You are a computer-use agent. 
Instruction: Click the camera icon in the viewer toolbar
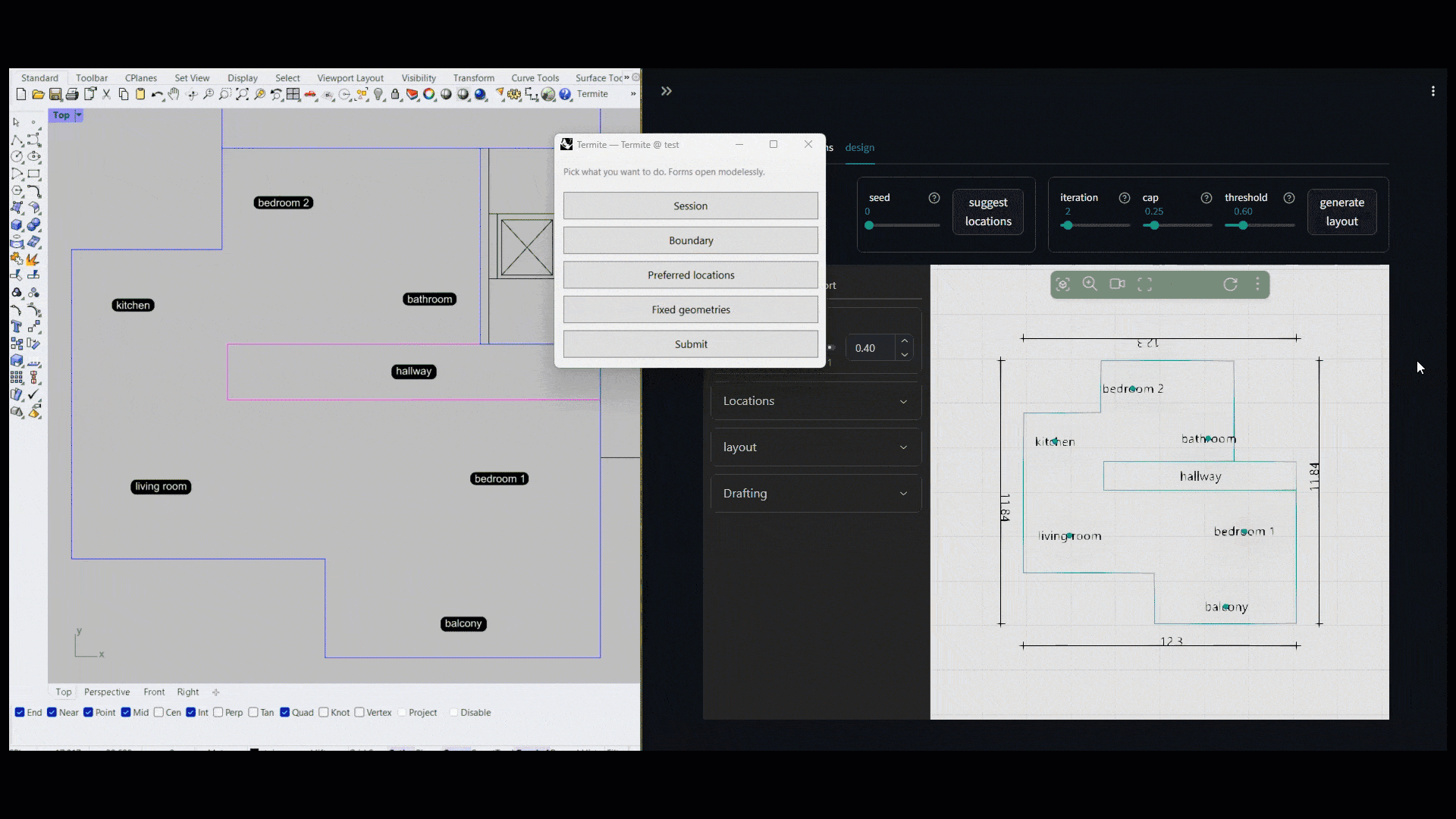tap(1117, 284)
